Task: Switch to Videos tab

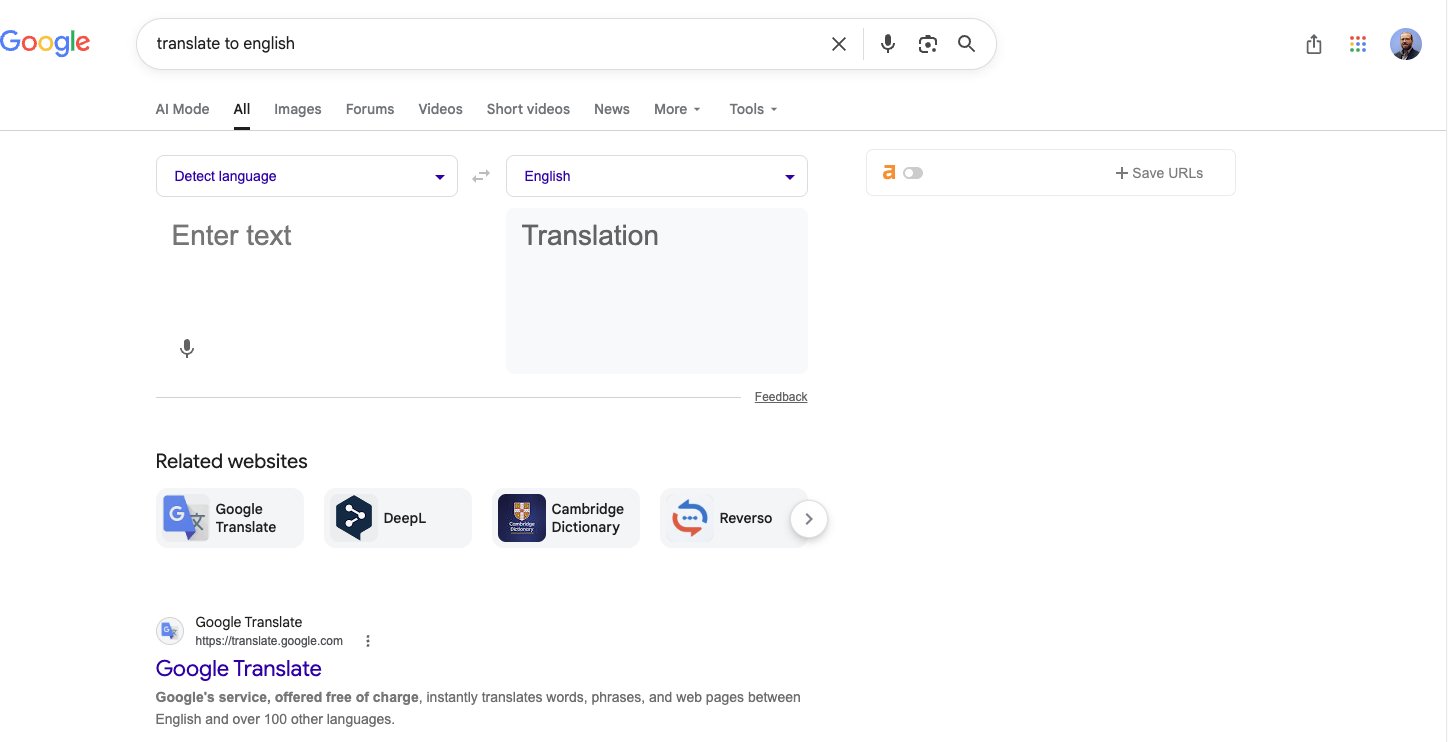Action: pyautogui.click(x=440, y=109)
